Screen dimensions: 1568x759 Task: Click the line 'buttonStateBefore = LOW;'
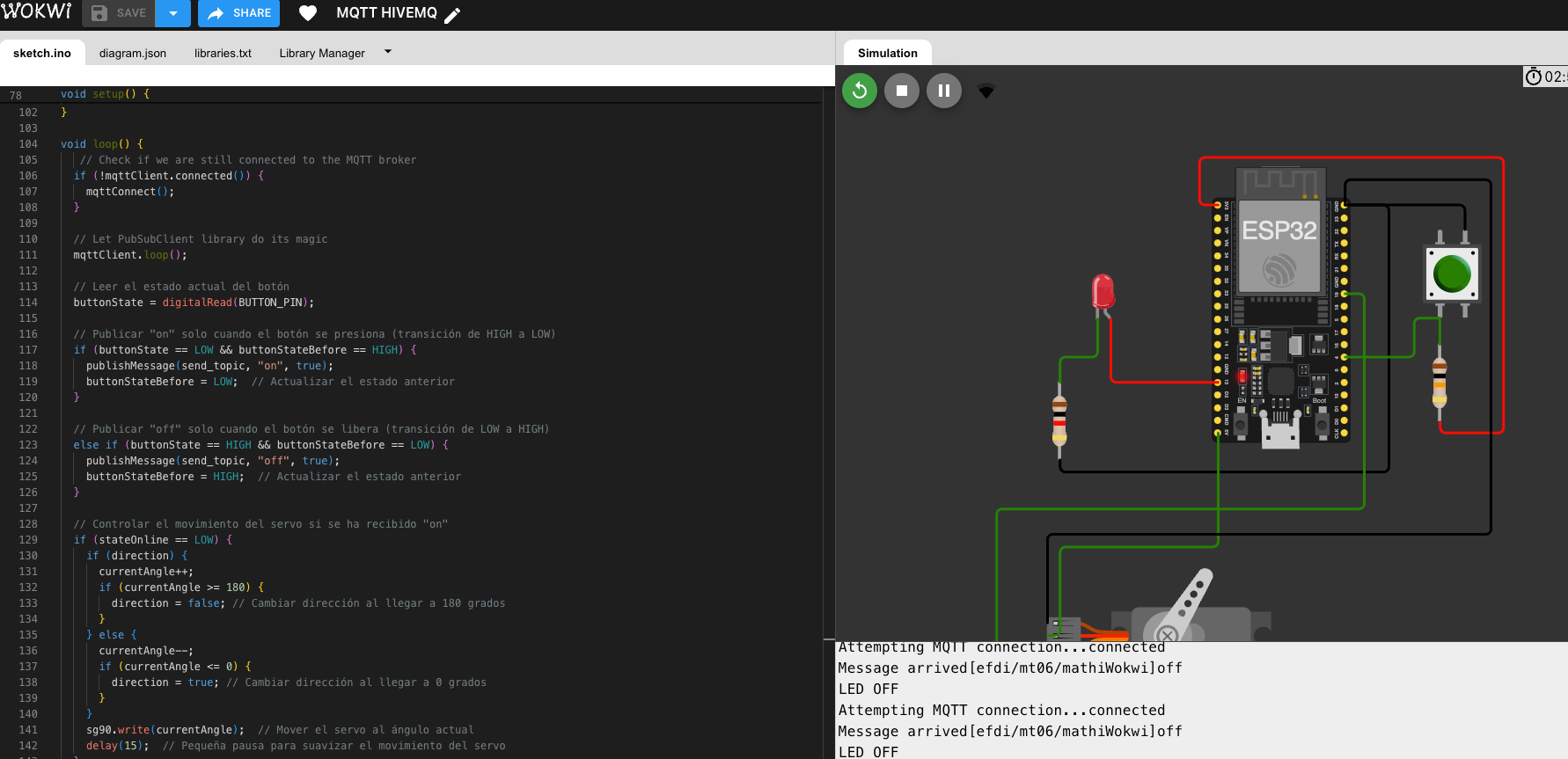(x=162, y=382)
